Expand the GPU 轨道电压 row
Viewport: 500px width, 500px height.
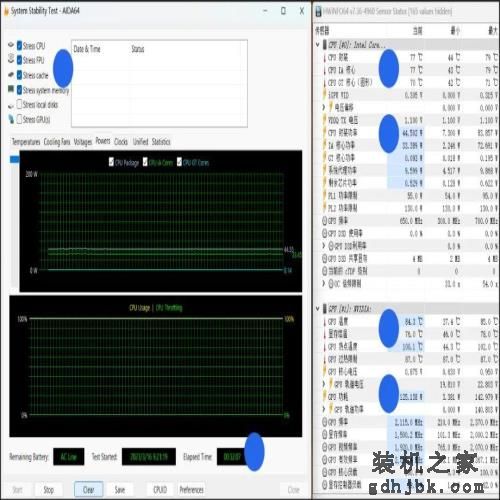pyautogui.click(x=323, y=384)
